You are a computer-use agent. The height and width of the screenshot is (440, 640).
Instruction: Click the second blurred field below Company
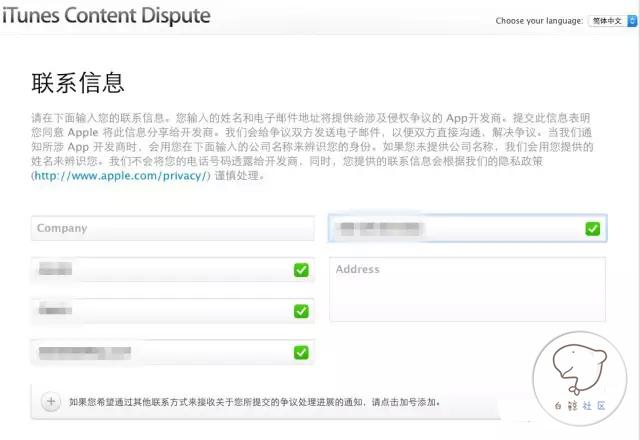tap(160, 311)
